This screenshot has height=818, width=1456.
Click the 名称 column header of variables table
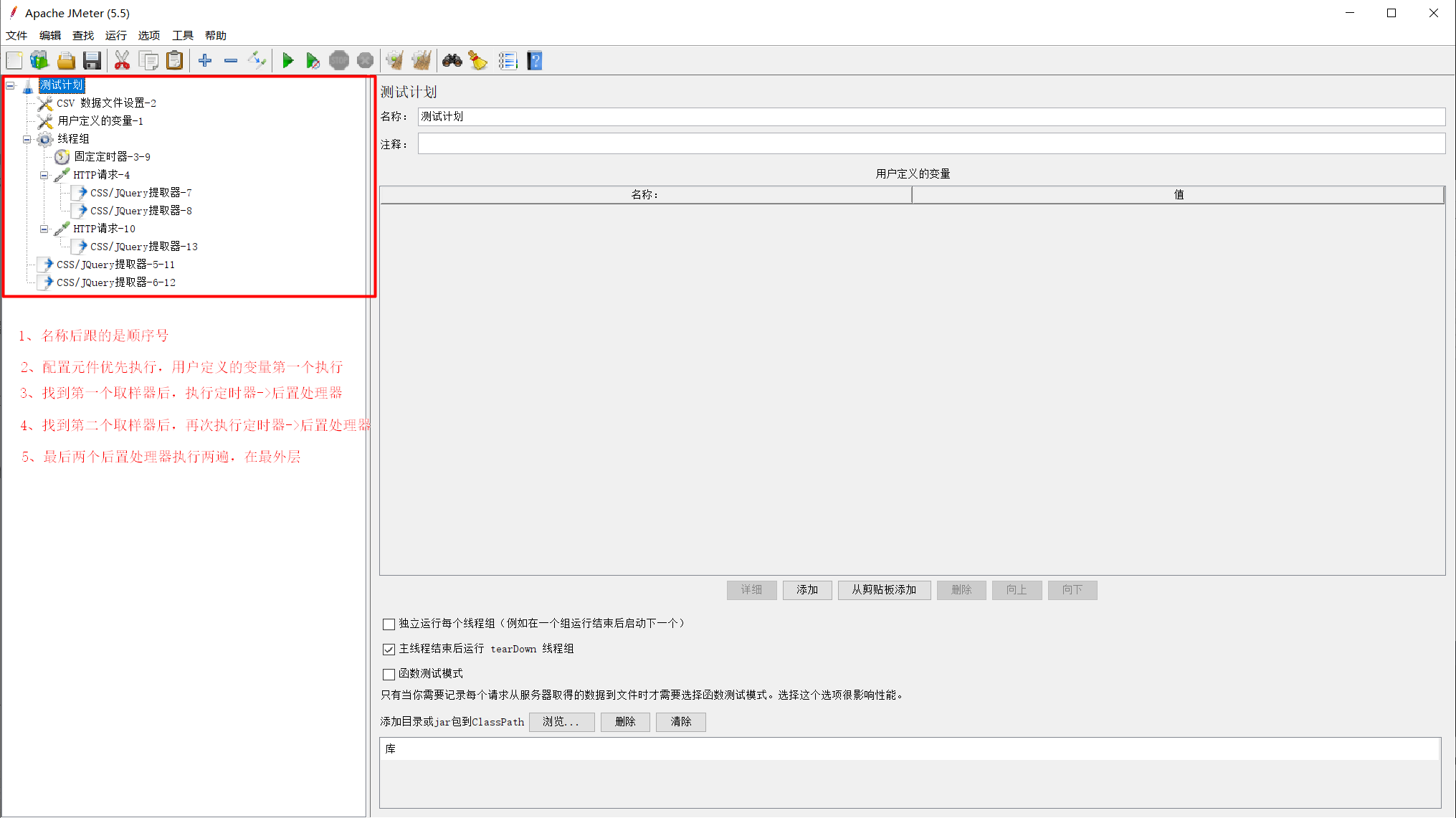(646, 195)
